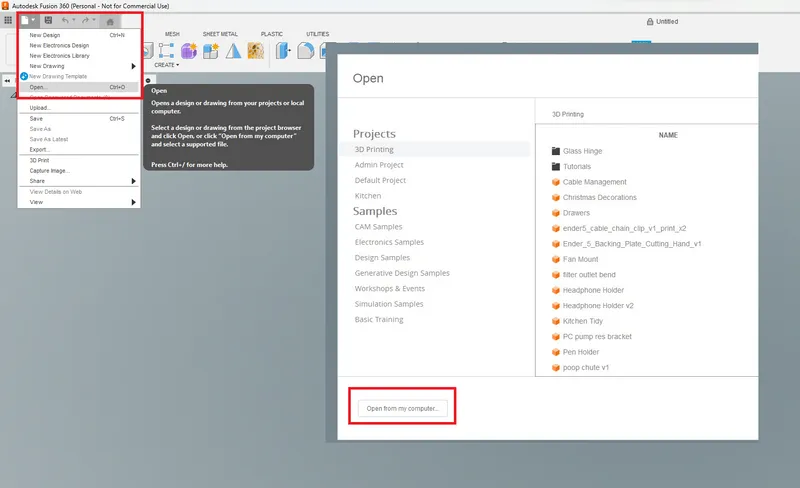This screenshot has height=488, width=800.
Task: Choose Open... from File menu
Action: tap(38, 87)
